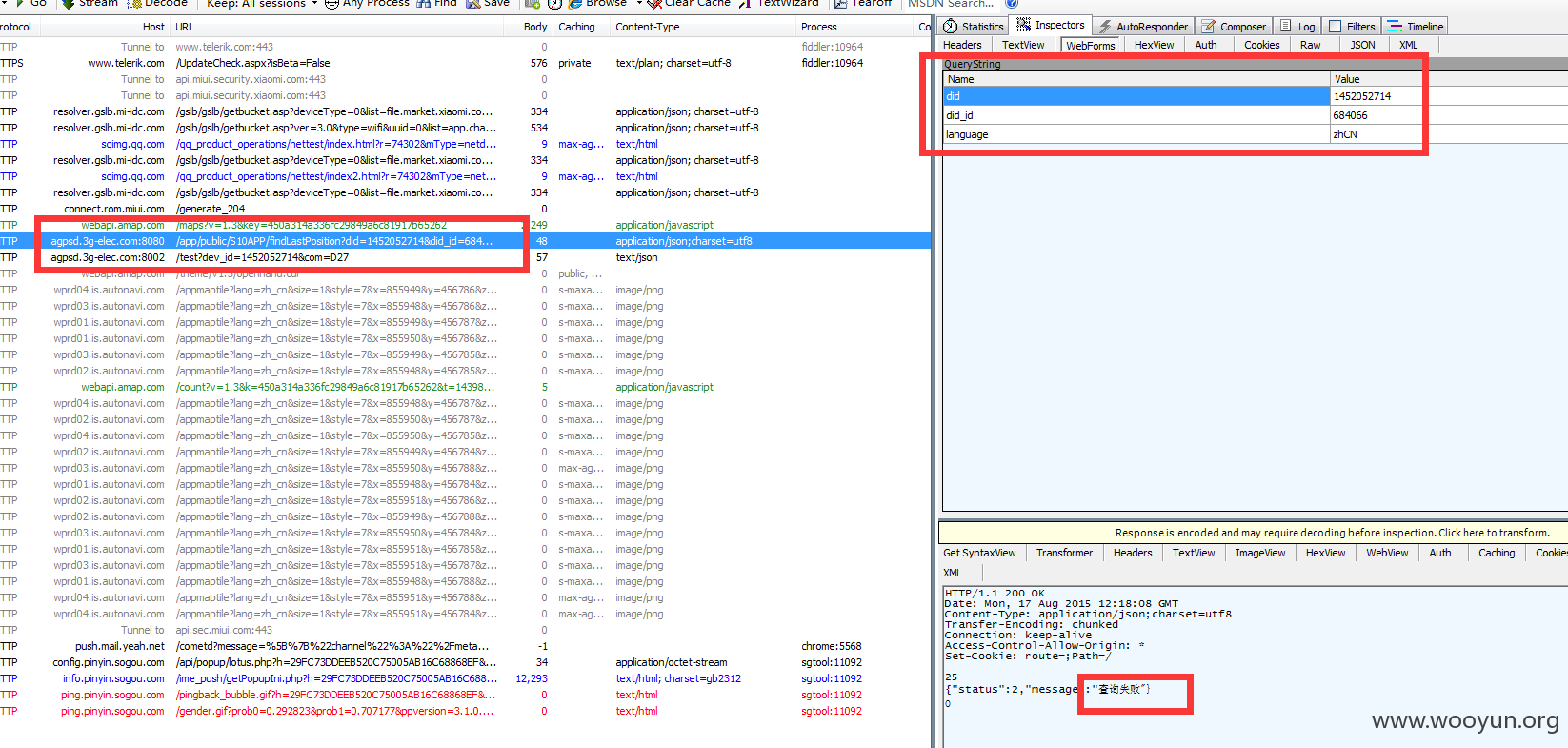Image resolution: width=1568 pixels, height=748 pixels.
Task: Select info.pinyin.sogou.com getPopupIni session
Action: point(465,678)
